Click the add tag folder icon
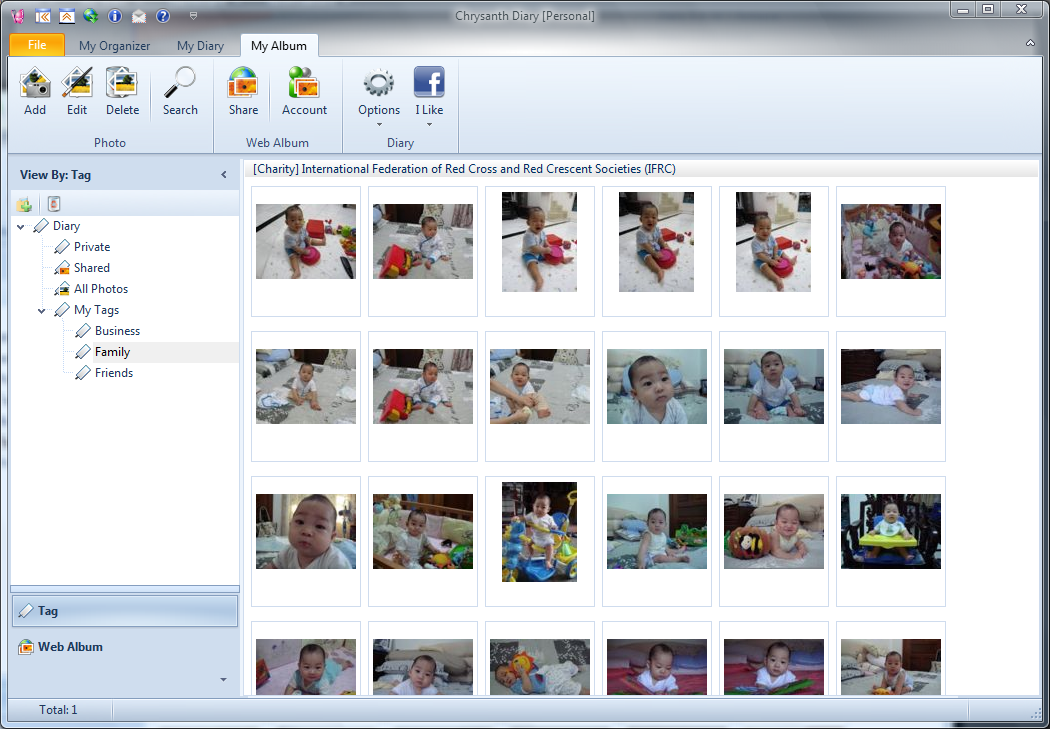1050x729 pixels. pyautogui.click(x=24, y=205)
